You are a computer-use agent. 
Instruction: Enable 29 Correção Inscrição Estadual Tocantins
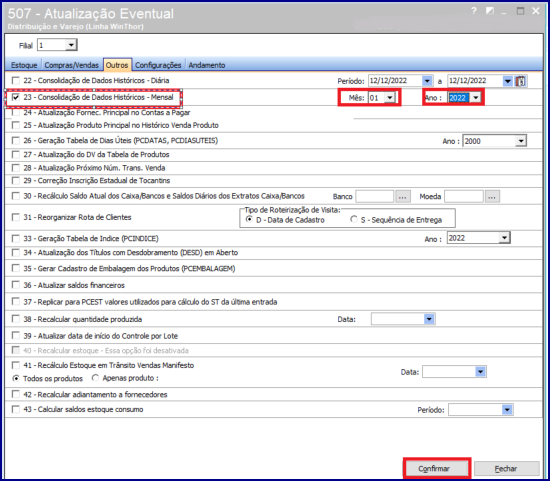tap(15, 181)
